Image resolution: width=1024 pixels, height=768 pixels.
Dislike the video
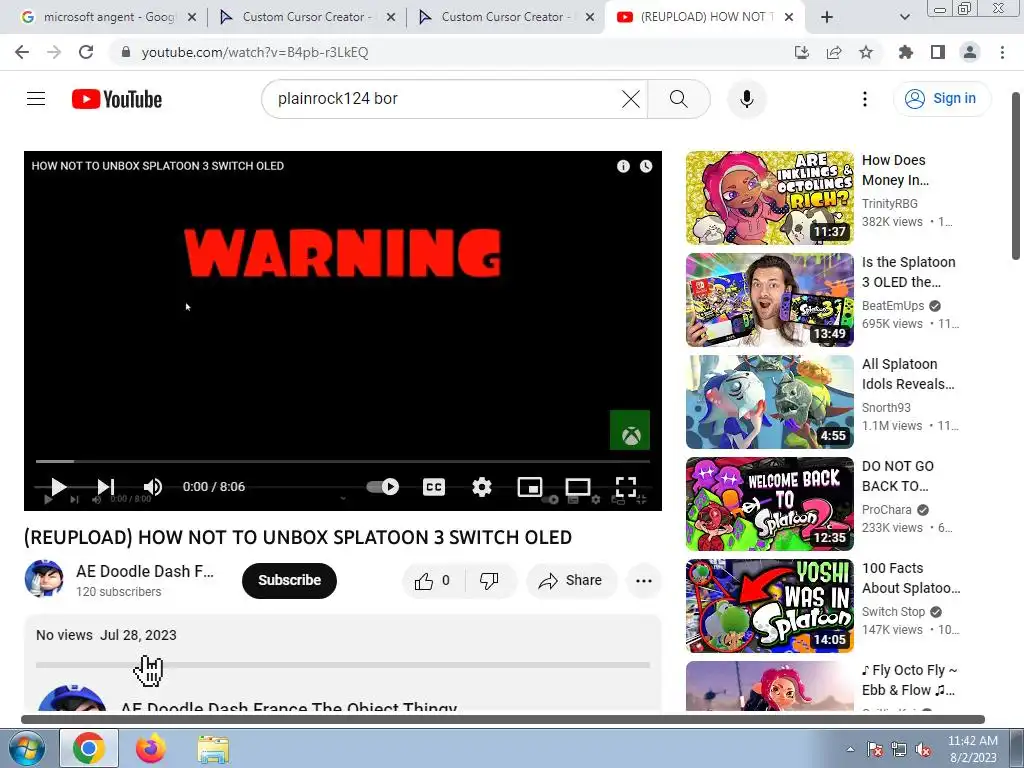489,581
